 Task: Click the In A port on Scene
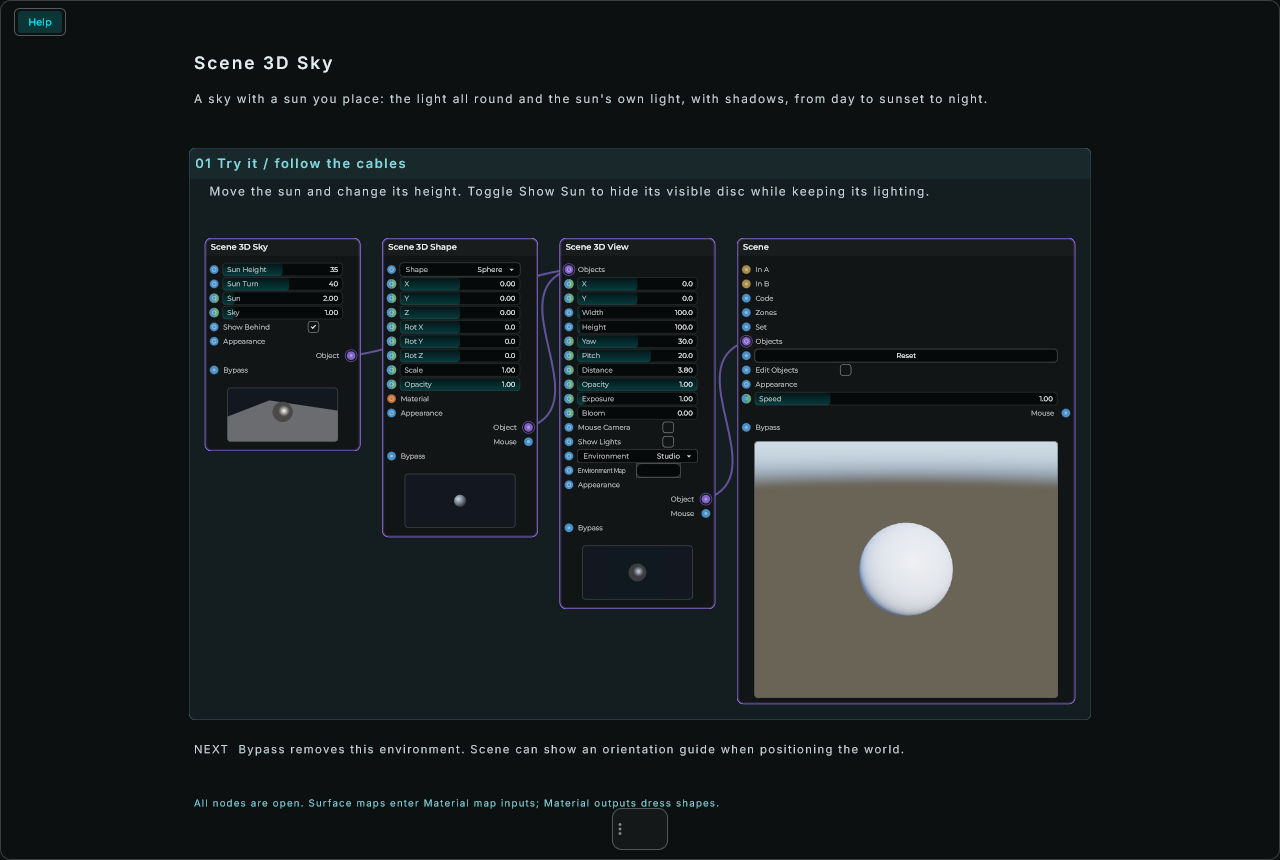point(746,270)
